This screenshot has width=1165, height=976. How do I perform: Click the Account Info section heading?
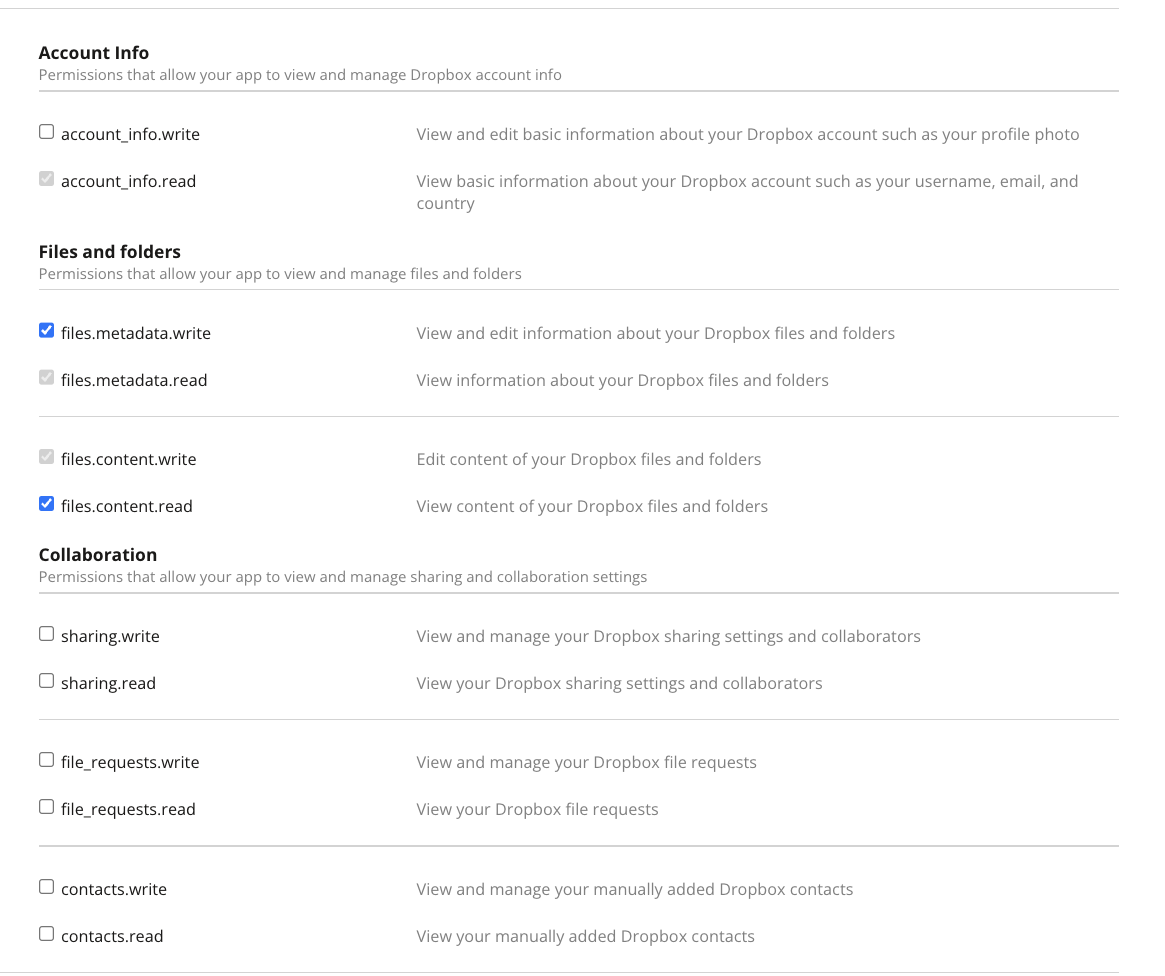(x=94, y=53)
